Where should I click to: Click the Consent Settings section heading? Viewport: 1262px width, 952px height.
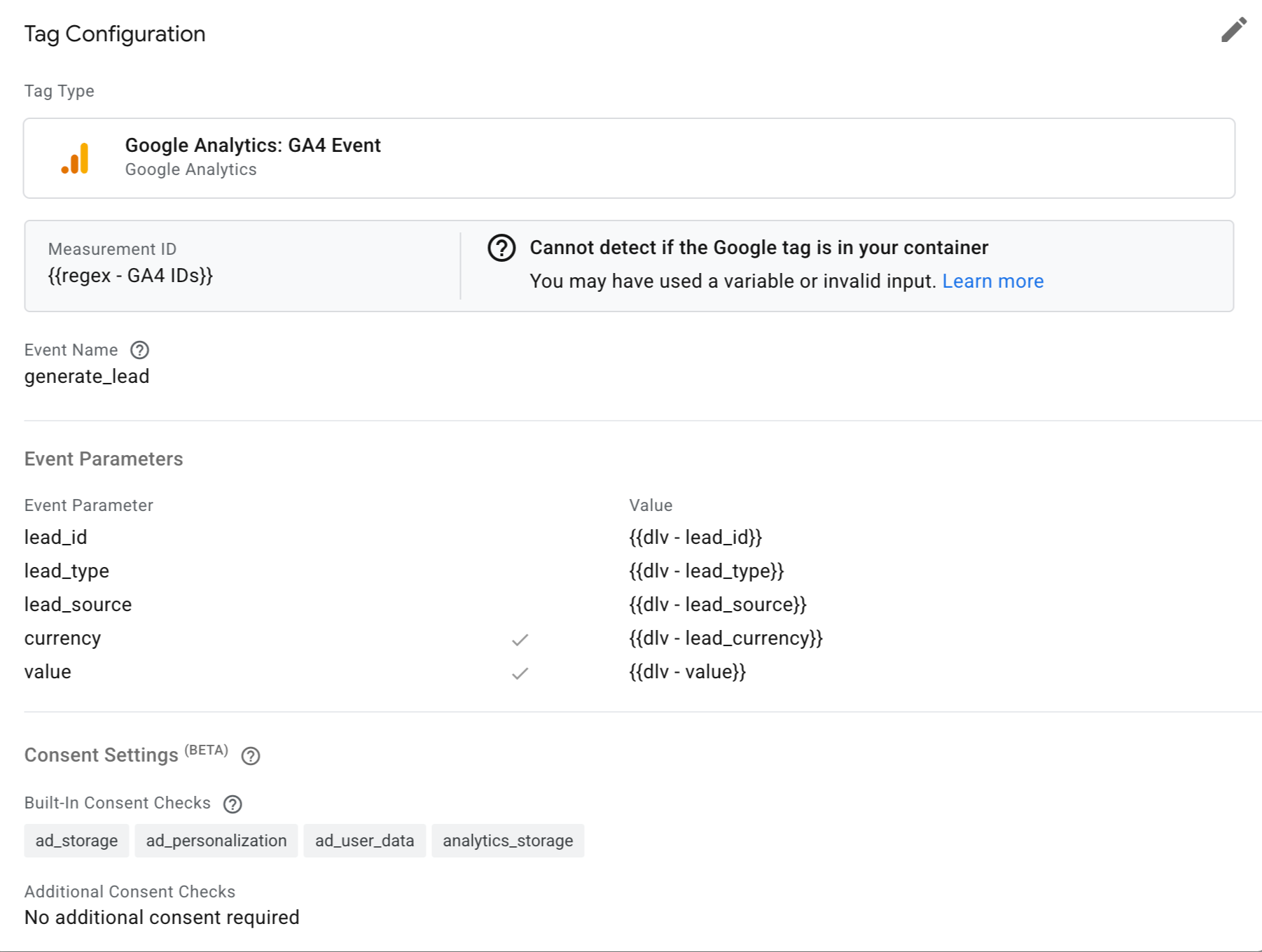tap(102, 755)
